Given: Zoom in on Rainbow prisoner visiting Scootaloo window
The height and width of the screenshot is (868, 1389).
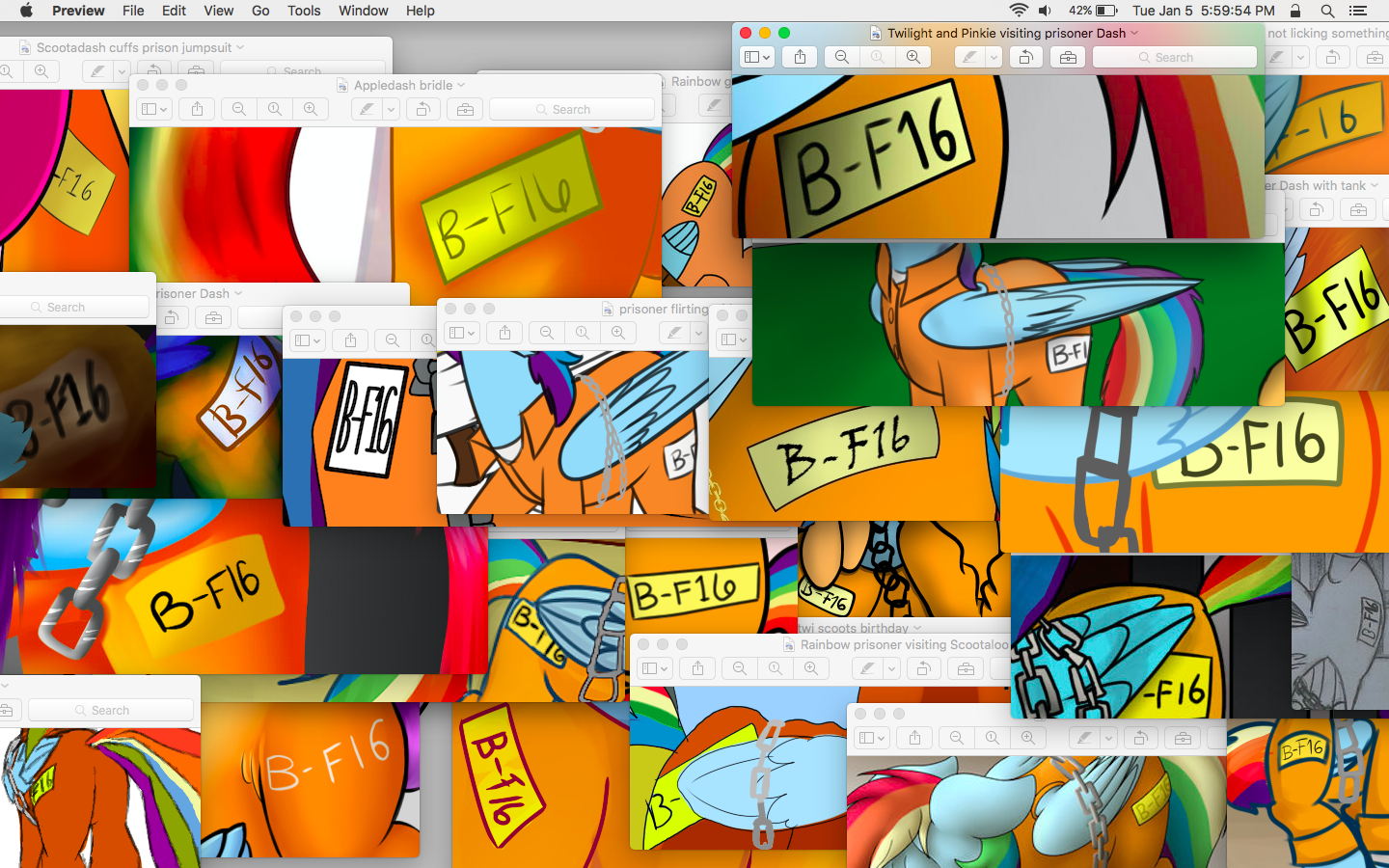Looking at the screenshot, I should (x=811, y=668).
